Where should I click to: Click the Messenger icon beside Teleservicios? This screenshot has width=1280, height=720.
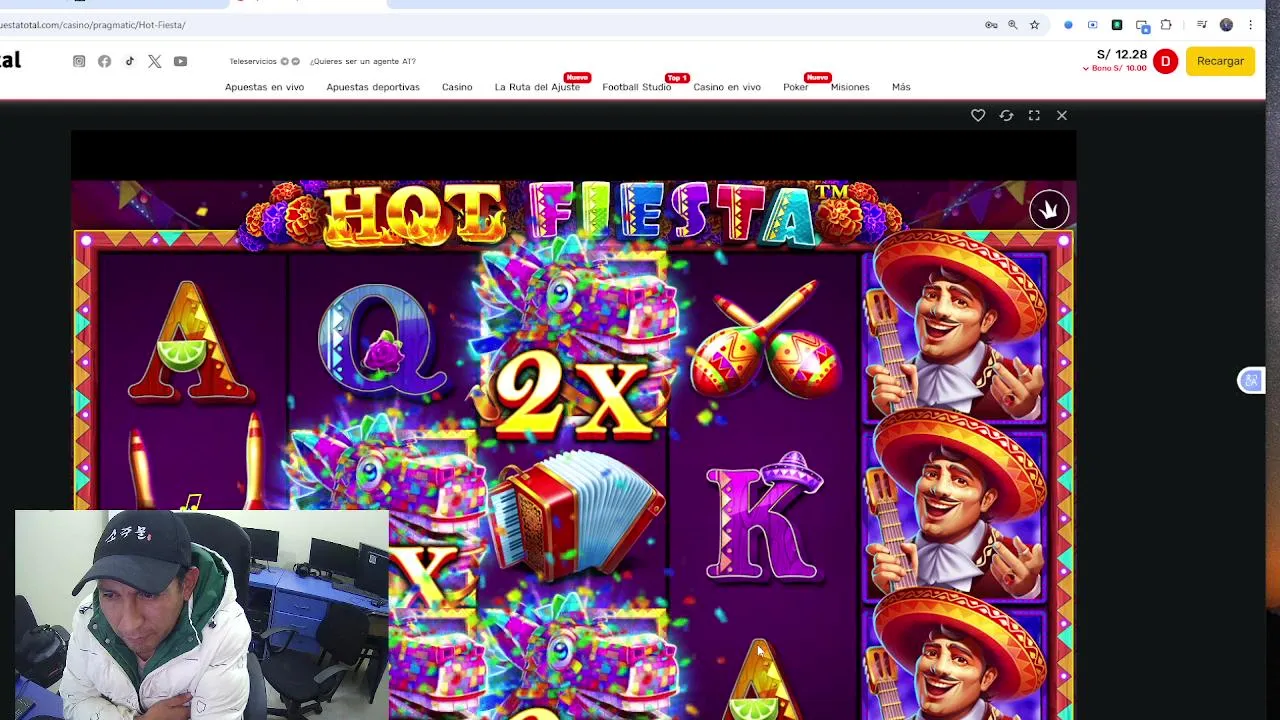click(x=296, y=61)
